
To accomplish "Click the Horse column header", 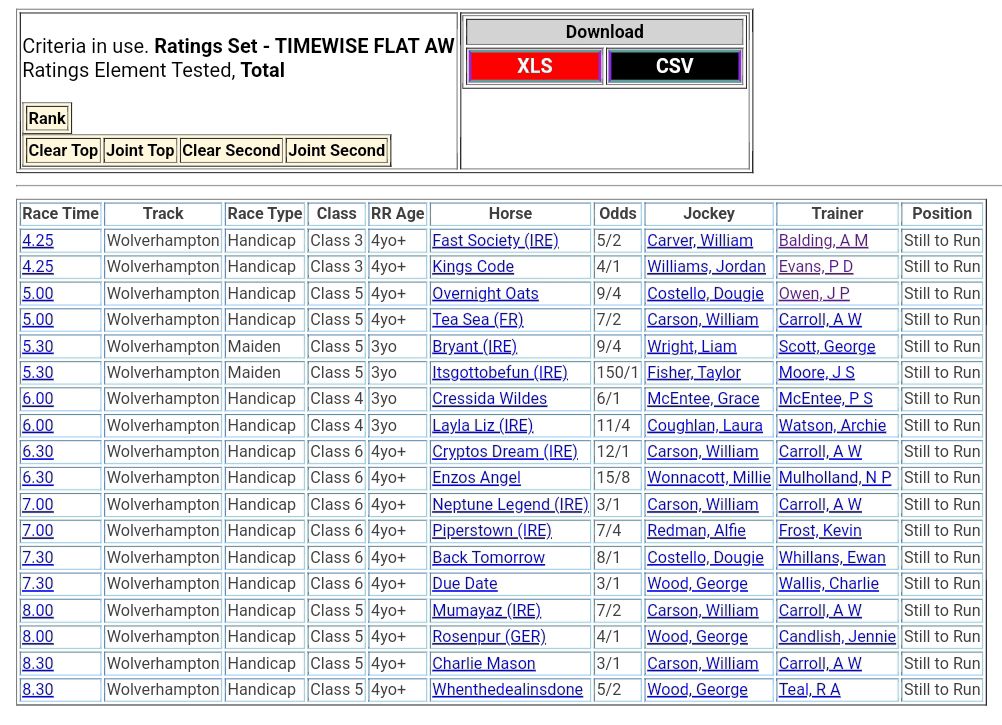I will [x=510, y=214].
